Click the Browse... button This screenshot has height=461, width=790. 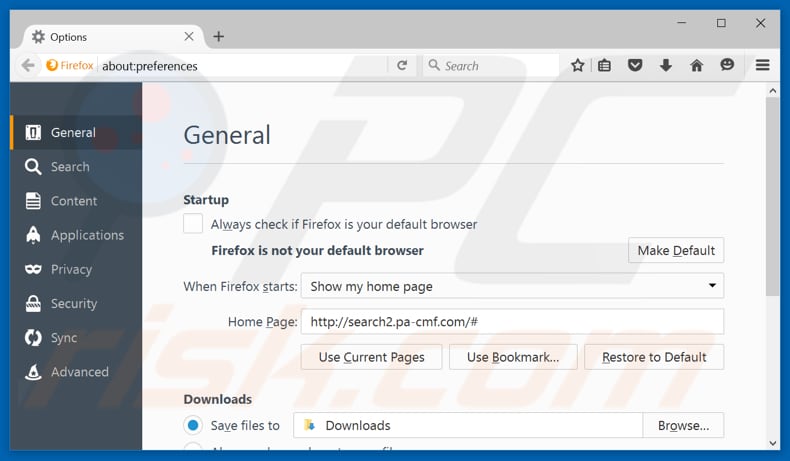click(683, 426)
